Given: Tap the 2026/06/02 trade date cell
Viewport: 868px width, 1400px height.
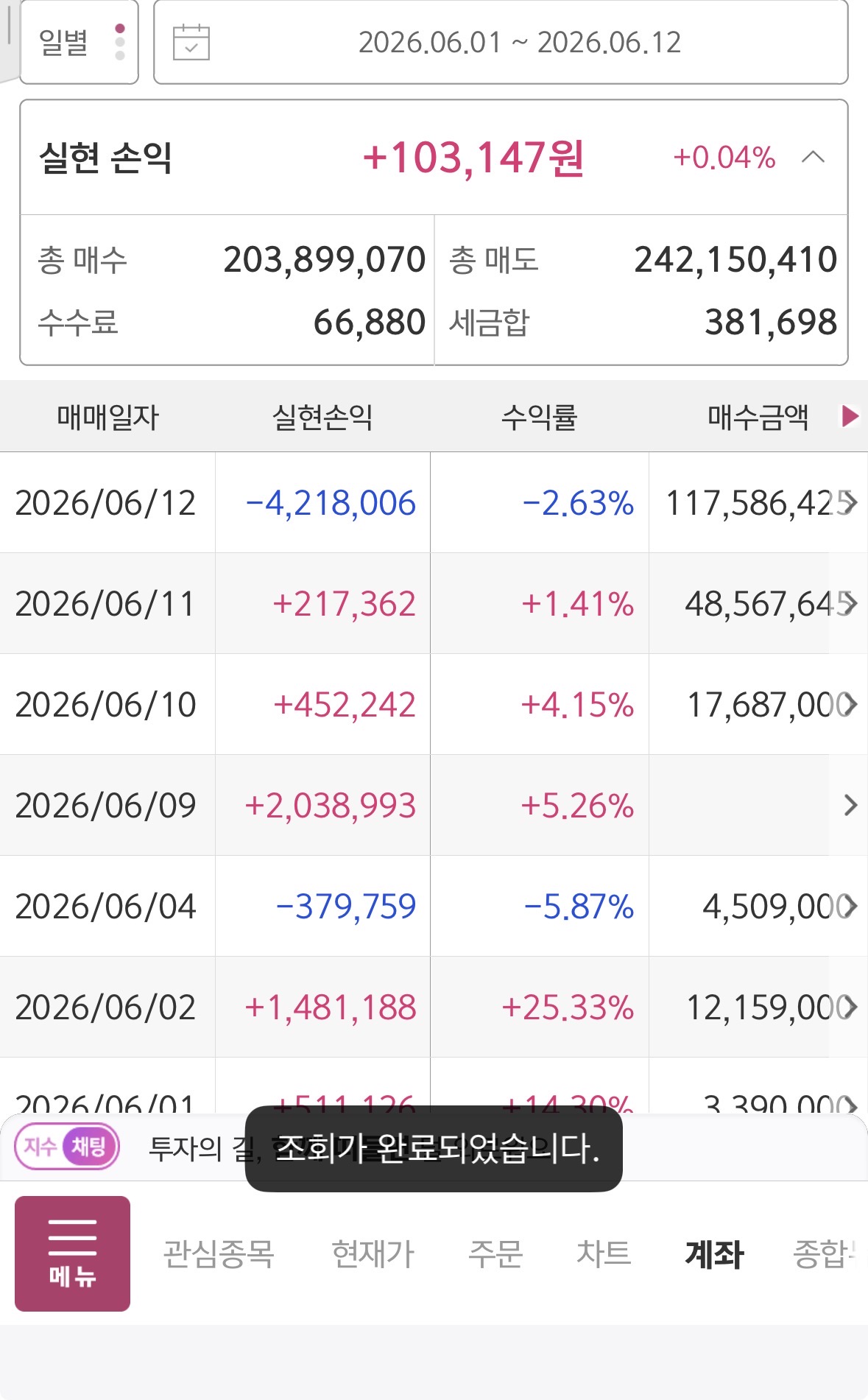Looking at the screenshot, I should (106, 1007).
